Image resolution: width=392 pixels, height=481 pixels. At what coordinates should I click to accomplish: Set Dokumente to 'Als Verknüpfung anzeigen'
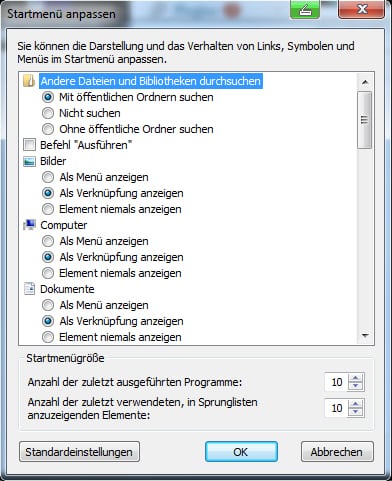[x=48, y=321]
